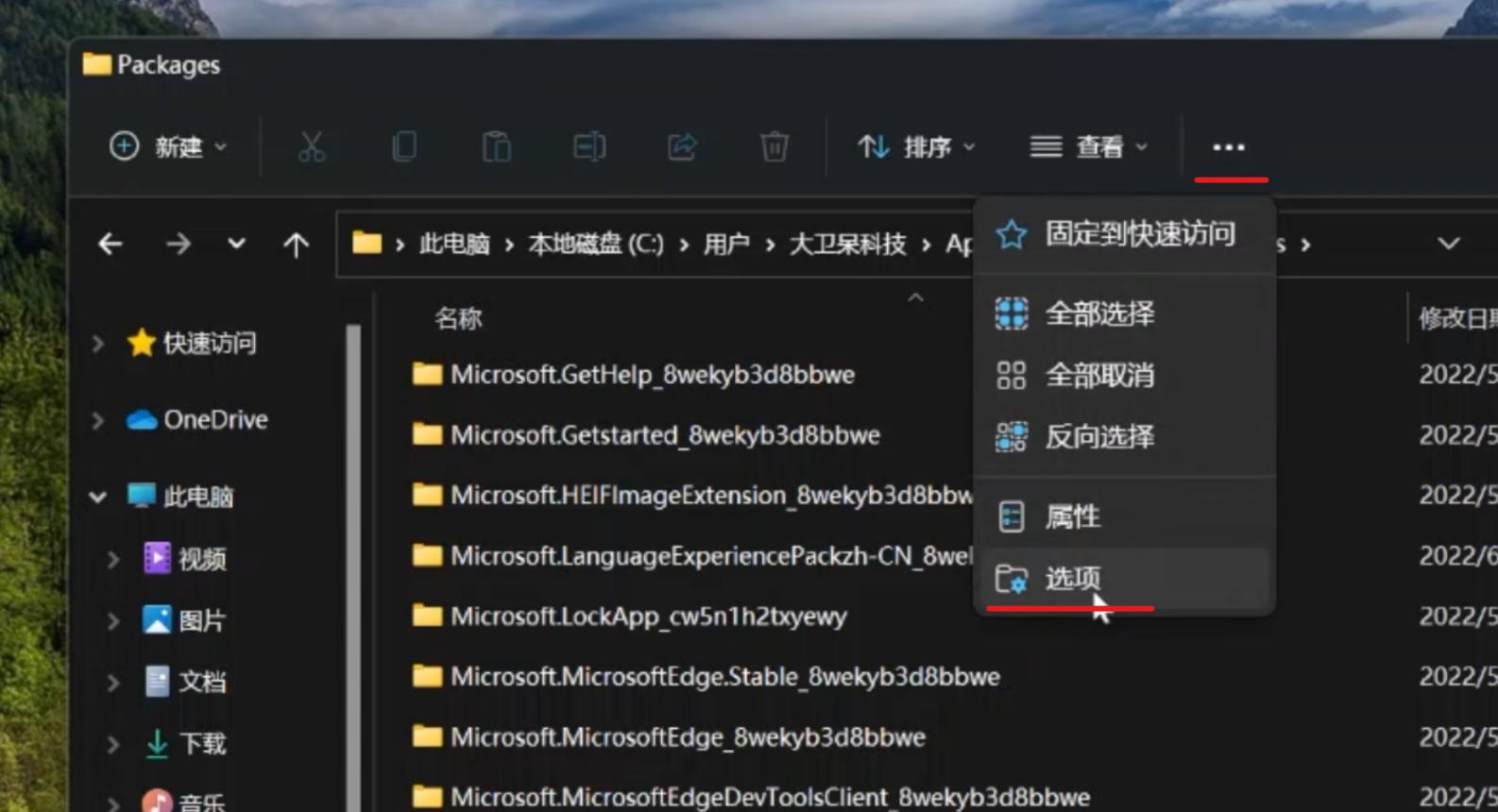Screen dimensions: 1498x812
Task: Click the Copy icon in toolbar
Action: click(404, 147)
